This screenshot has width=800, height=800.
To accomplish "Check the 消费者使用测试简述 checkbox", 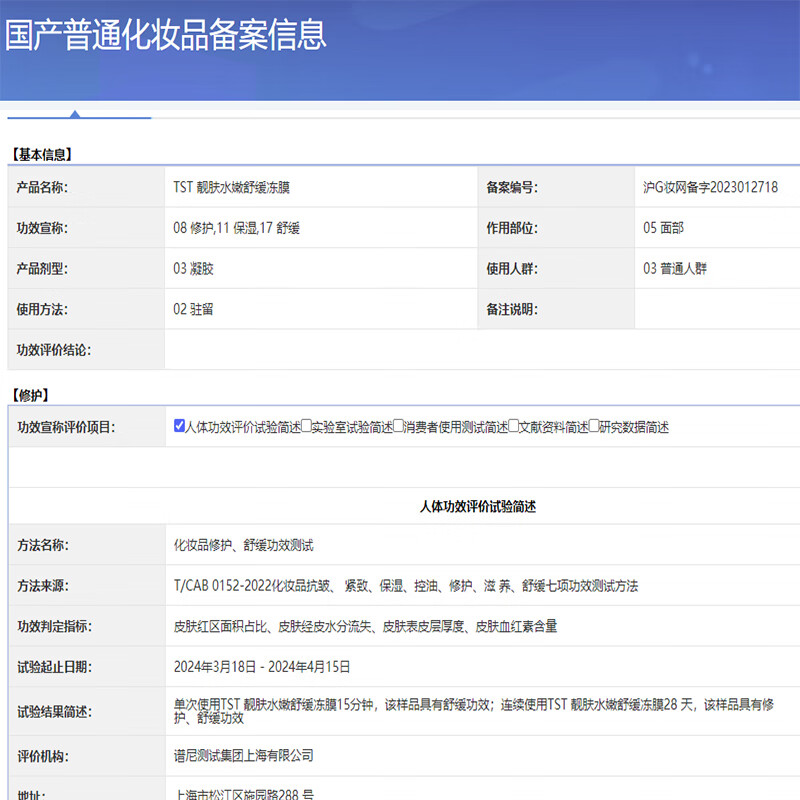I will (398, 427).
